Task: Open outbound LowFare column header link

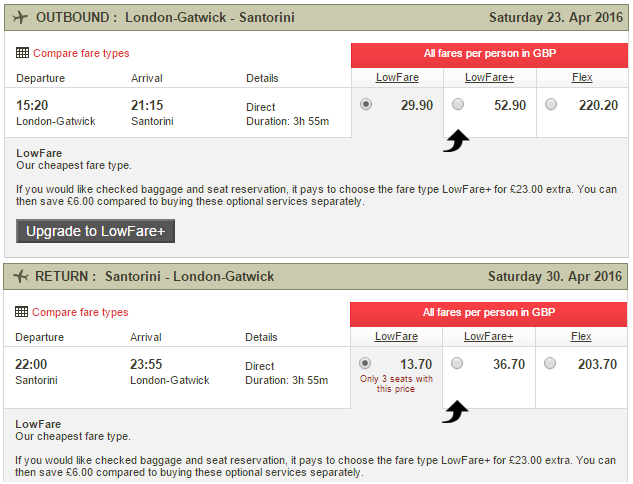Action: tap(397, 77)
